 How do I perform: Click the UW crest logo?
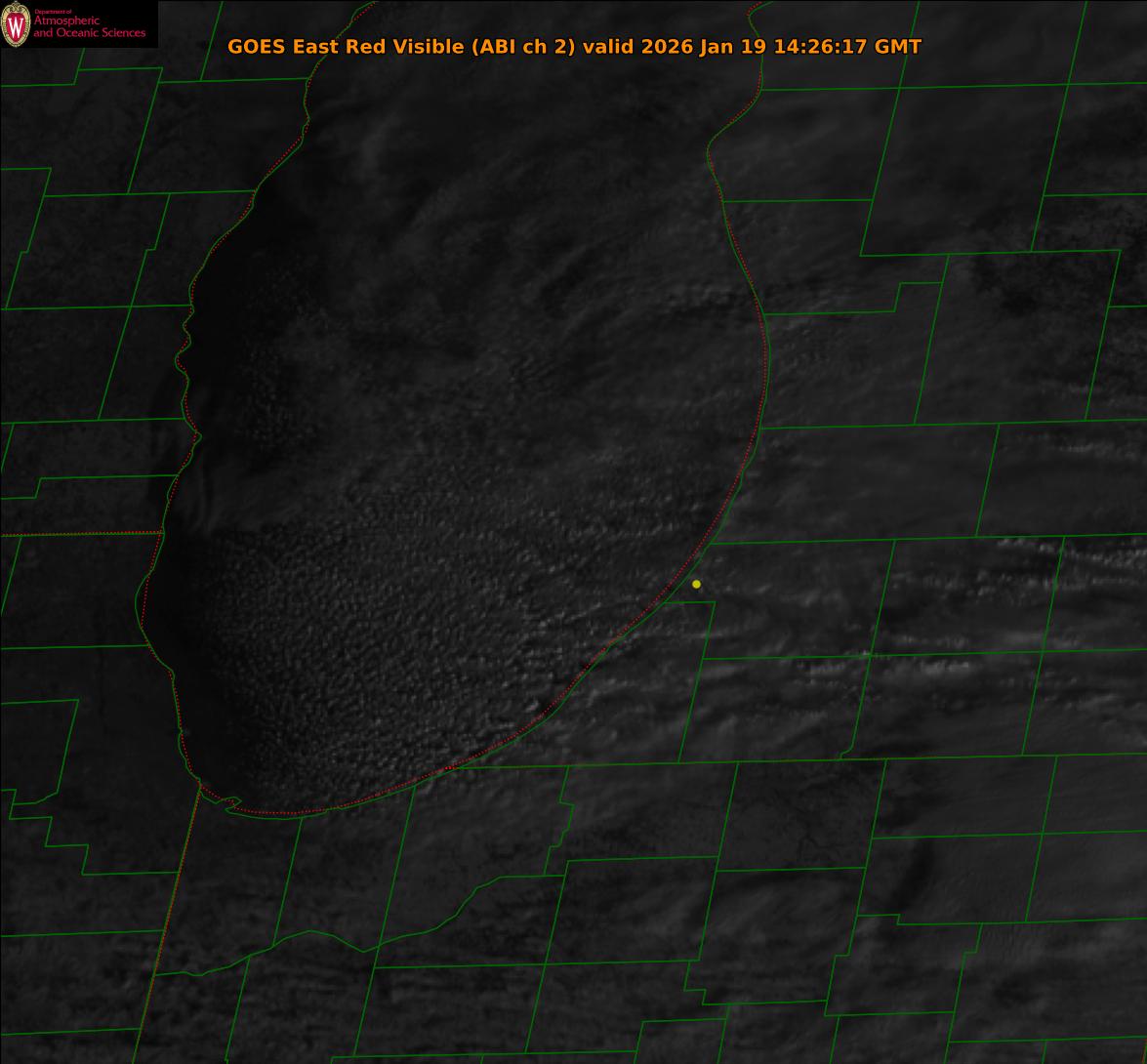coord(16,24)
